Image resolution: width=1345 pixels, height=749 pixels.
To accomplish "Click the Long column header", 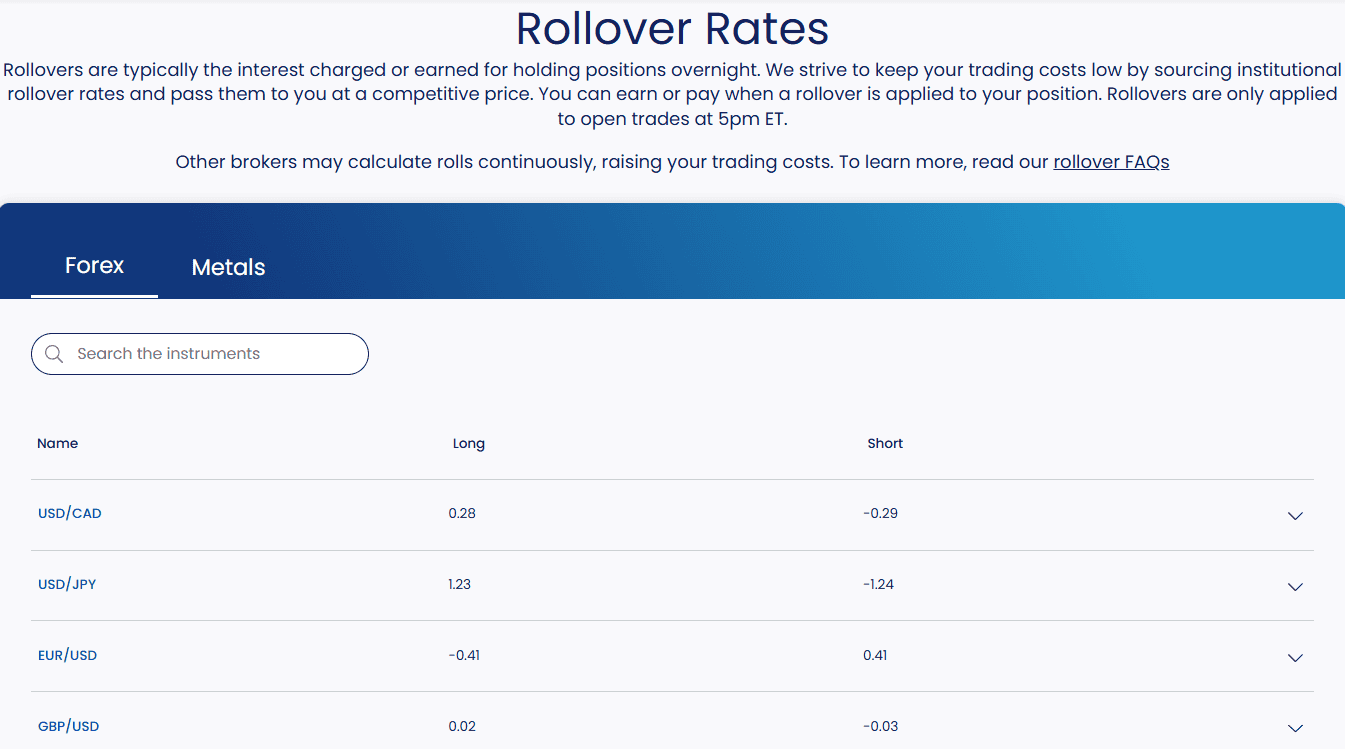I will [x=468, y=443].
